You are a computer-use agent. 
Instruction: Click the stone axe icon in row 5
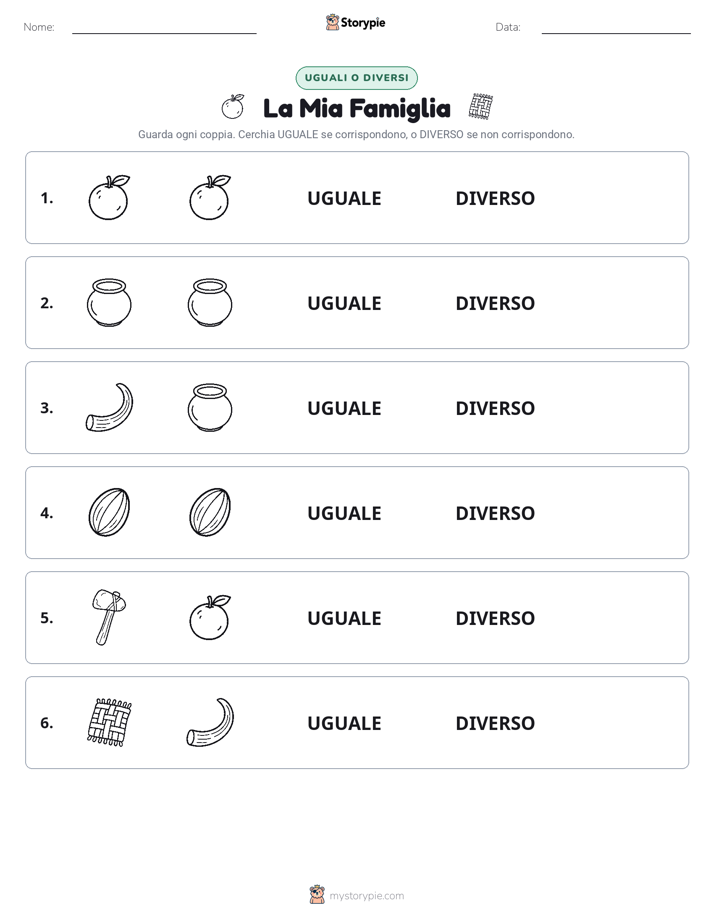click(x=109, y=618)
